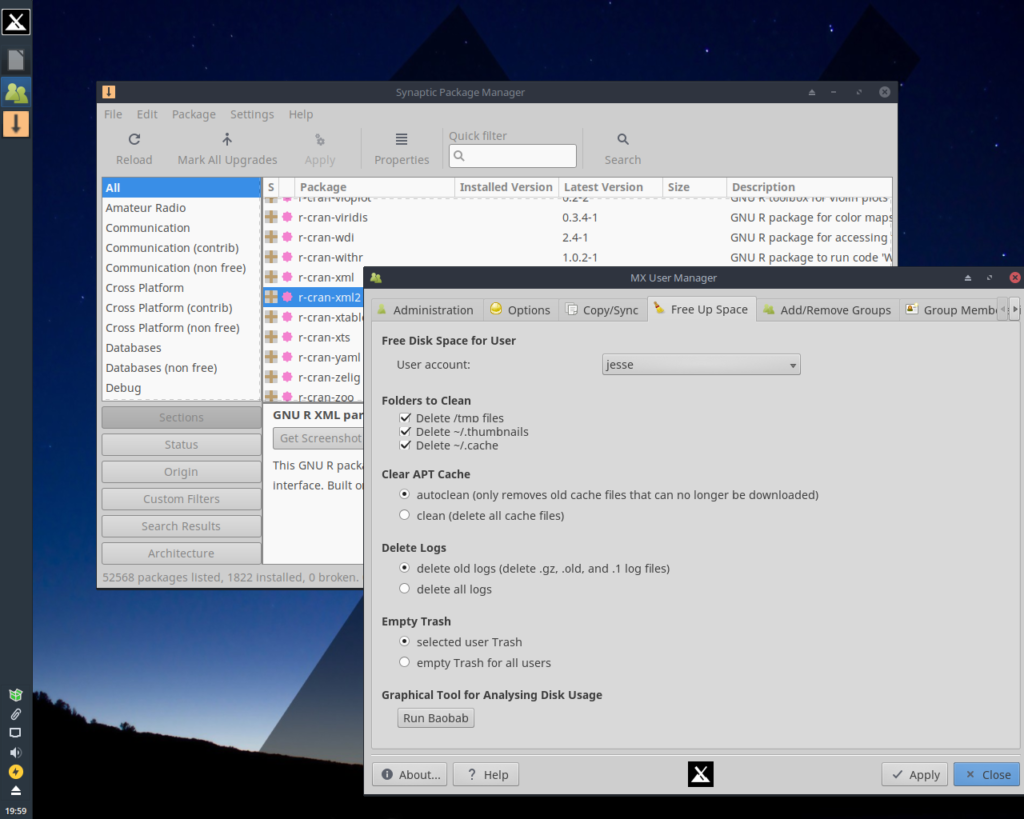Select delete all logs option
The image size is (1024, 819).
coord(404,588)
